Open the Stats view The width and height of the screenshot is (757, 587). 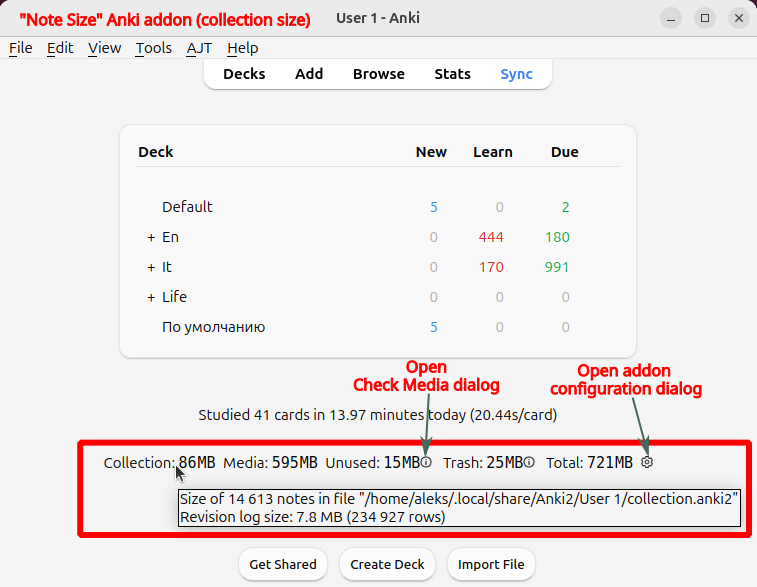[452, 74]
